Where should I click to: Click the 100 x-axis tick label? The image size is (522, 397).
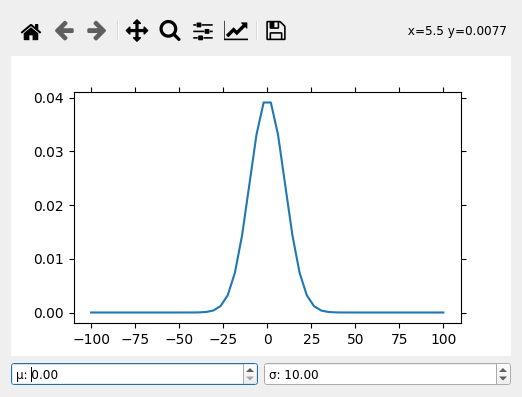click(444, 339)
